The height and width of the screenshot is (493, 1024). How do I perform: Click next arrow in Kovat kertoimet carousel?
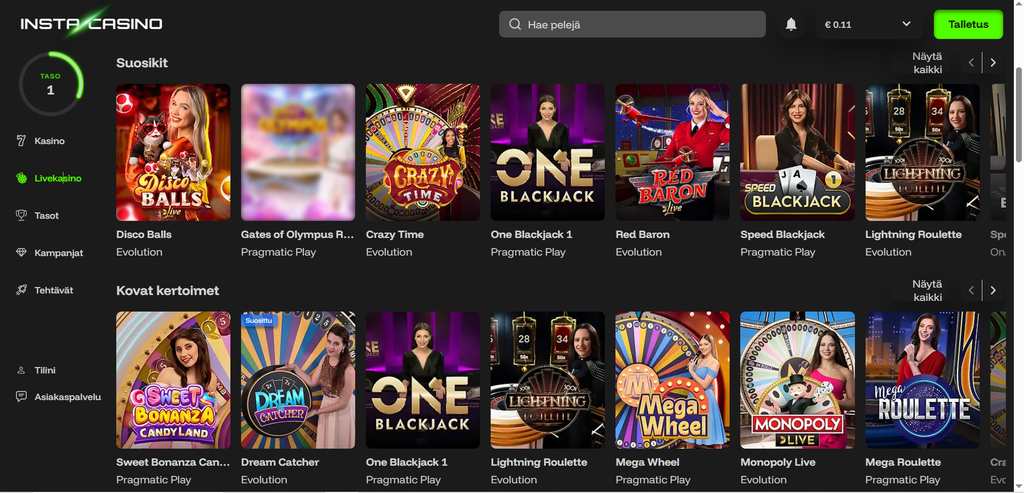[x=993, y=291]
